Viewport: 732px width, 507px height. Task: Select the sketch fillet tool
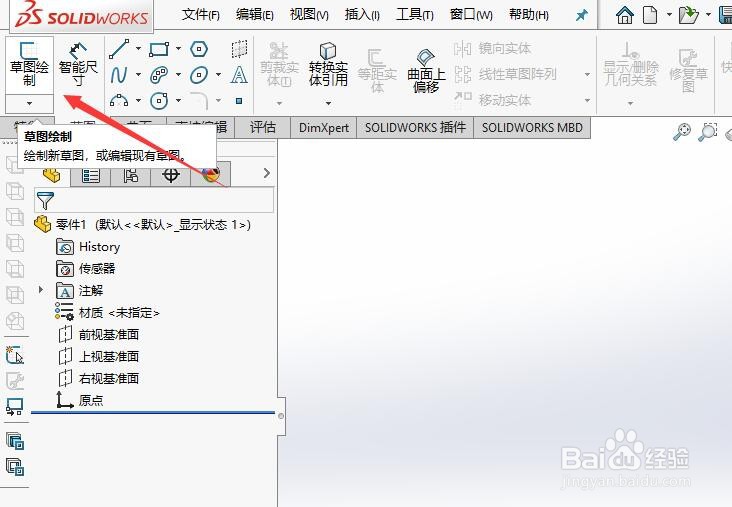click(x=199, y=100)
